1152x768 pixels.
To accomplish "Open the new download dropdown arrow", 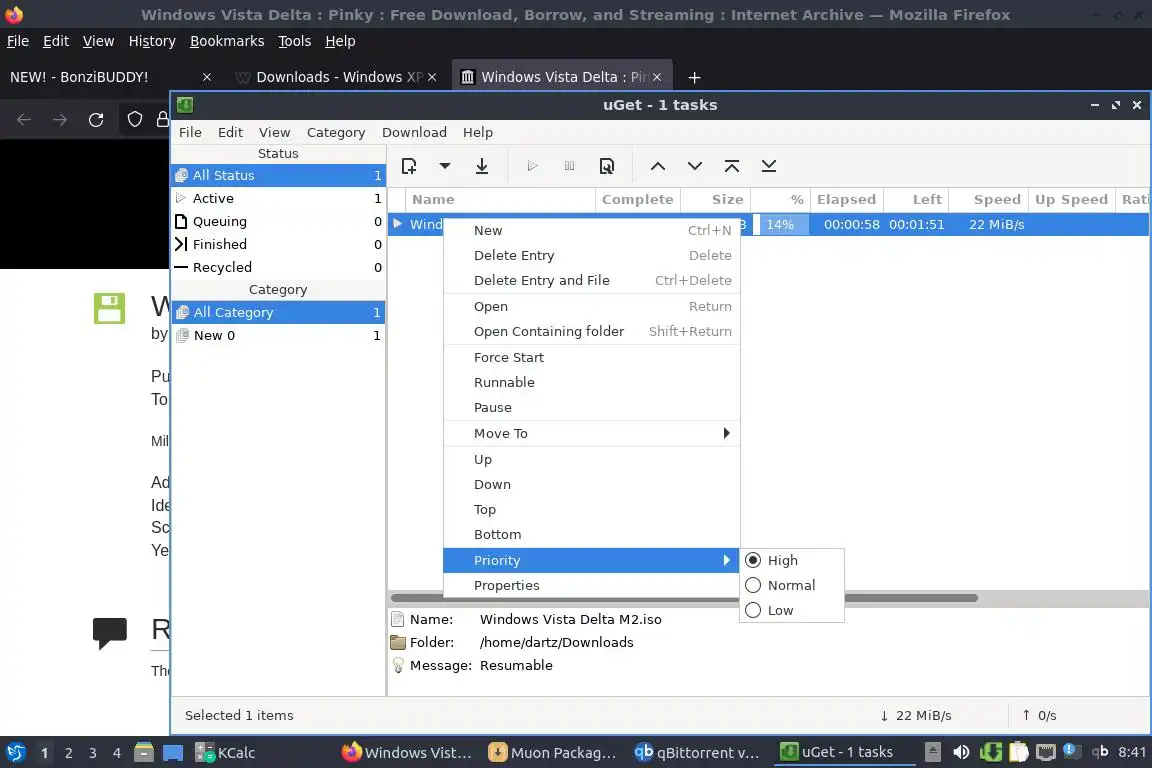I will click(x=444, y=166).
